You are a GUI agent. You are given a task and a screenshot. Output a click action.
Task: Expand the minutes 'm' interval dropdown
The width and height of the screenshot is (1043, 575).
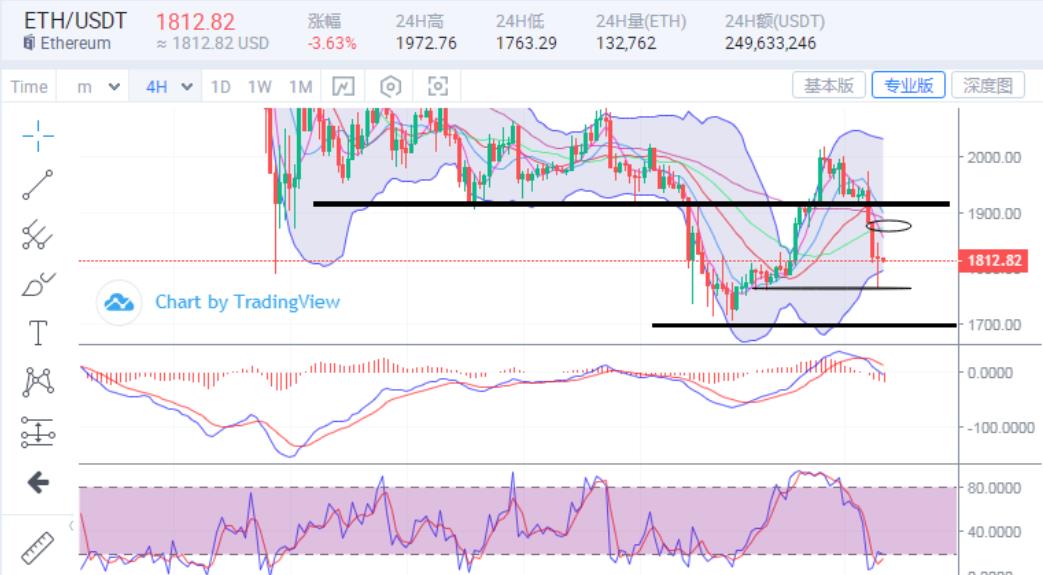[x=99, y=86]
